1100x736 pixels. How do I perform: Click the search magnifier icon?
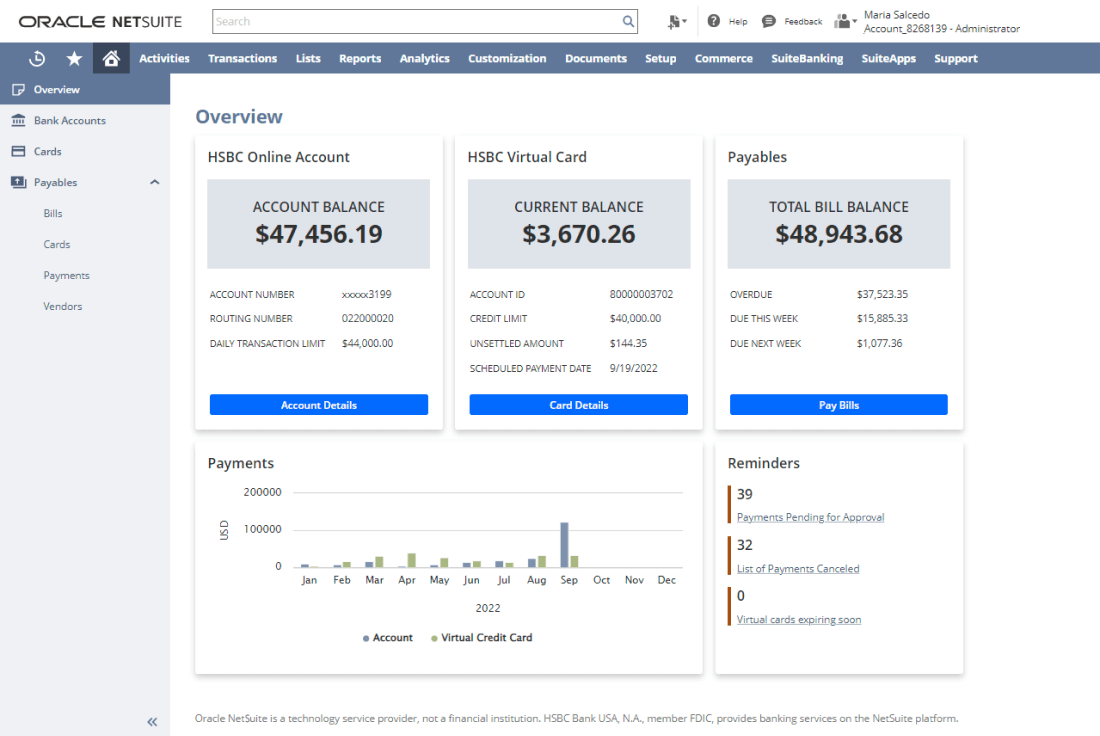click(x=628, y=22)
